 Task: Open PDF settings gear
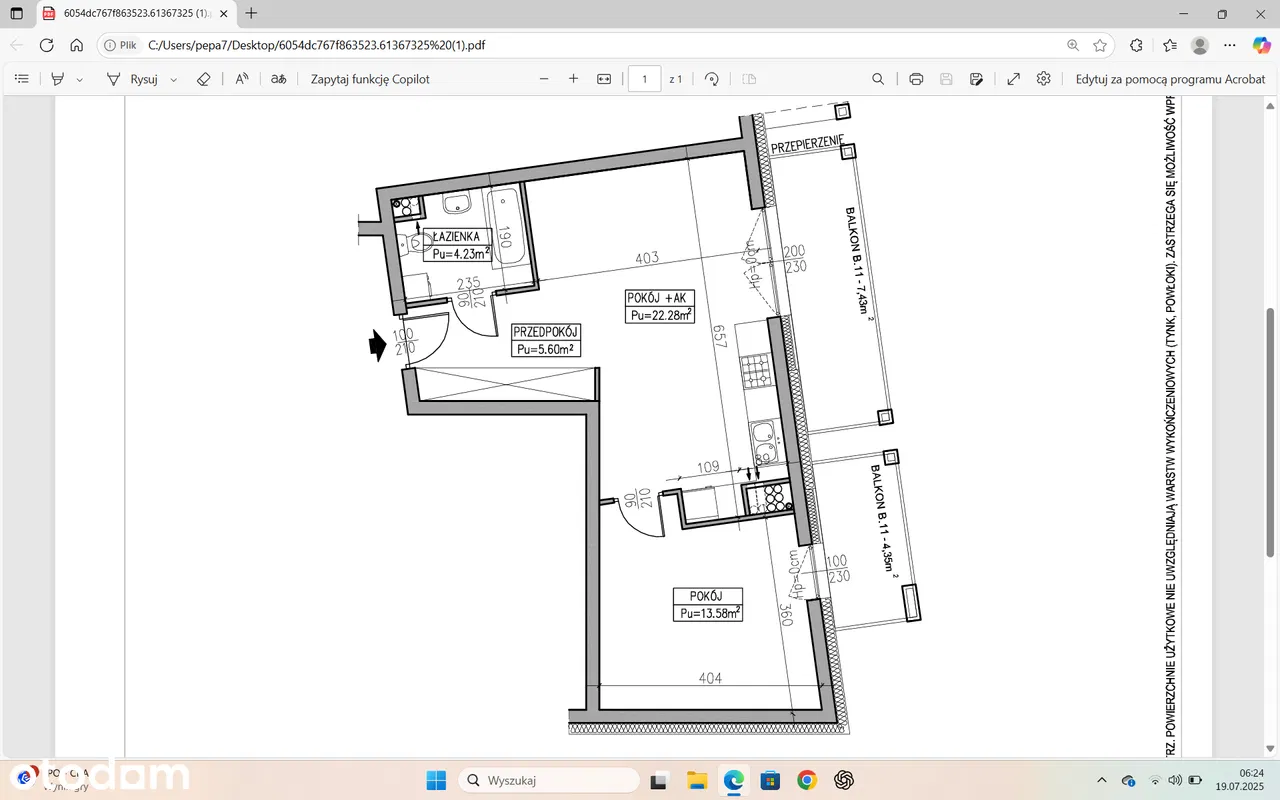[1044, 79]
